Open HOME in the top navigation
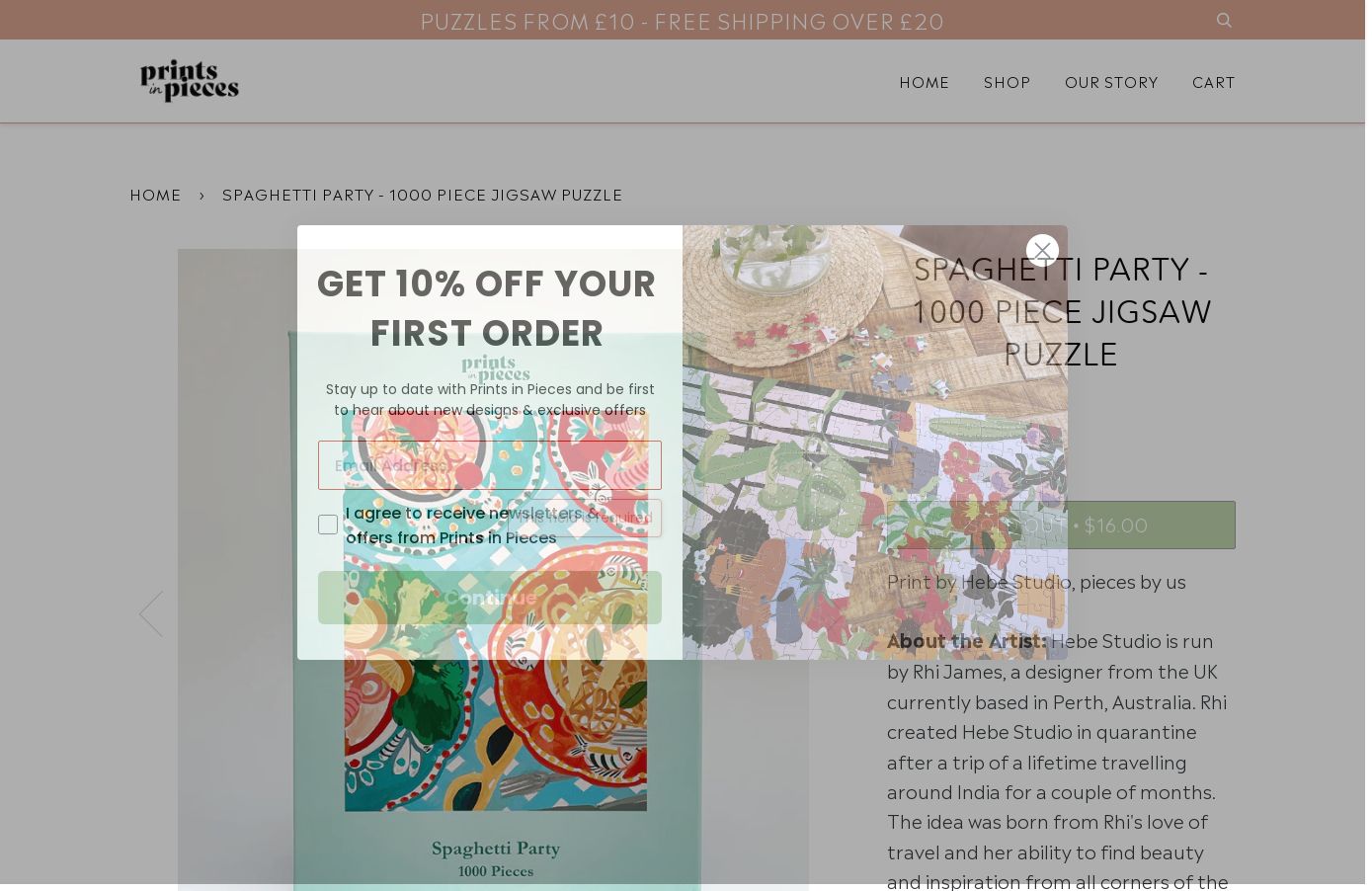 (x=924, y=81)
